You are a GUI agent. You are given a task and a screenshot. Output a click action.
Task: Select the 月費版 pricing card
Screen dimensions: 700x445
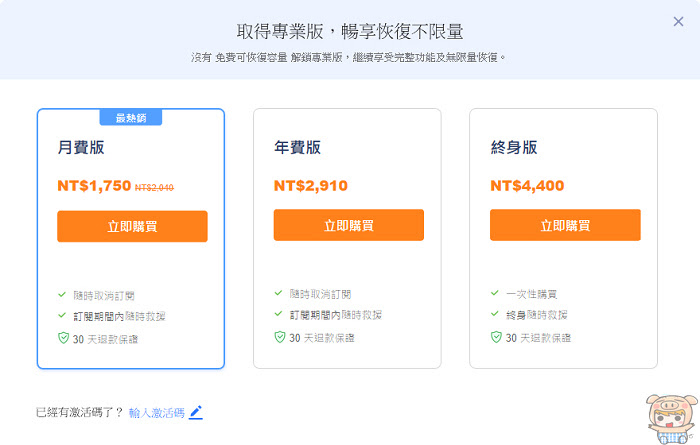pos(131,239)
